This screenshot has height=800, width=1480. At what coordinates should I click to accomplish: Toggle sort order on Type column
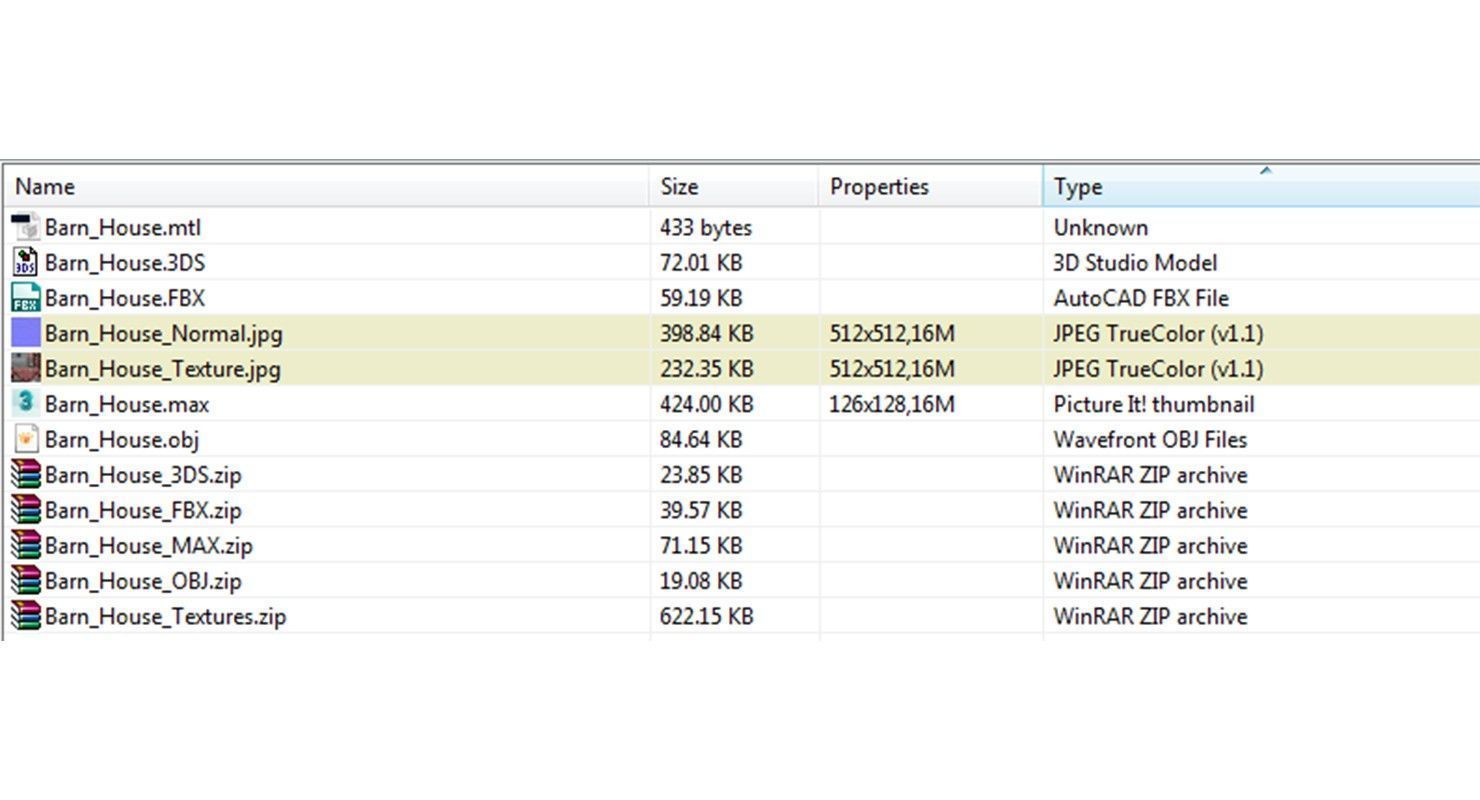pyautogui.click(x=1078, y=187)
